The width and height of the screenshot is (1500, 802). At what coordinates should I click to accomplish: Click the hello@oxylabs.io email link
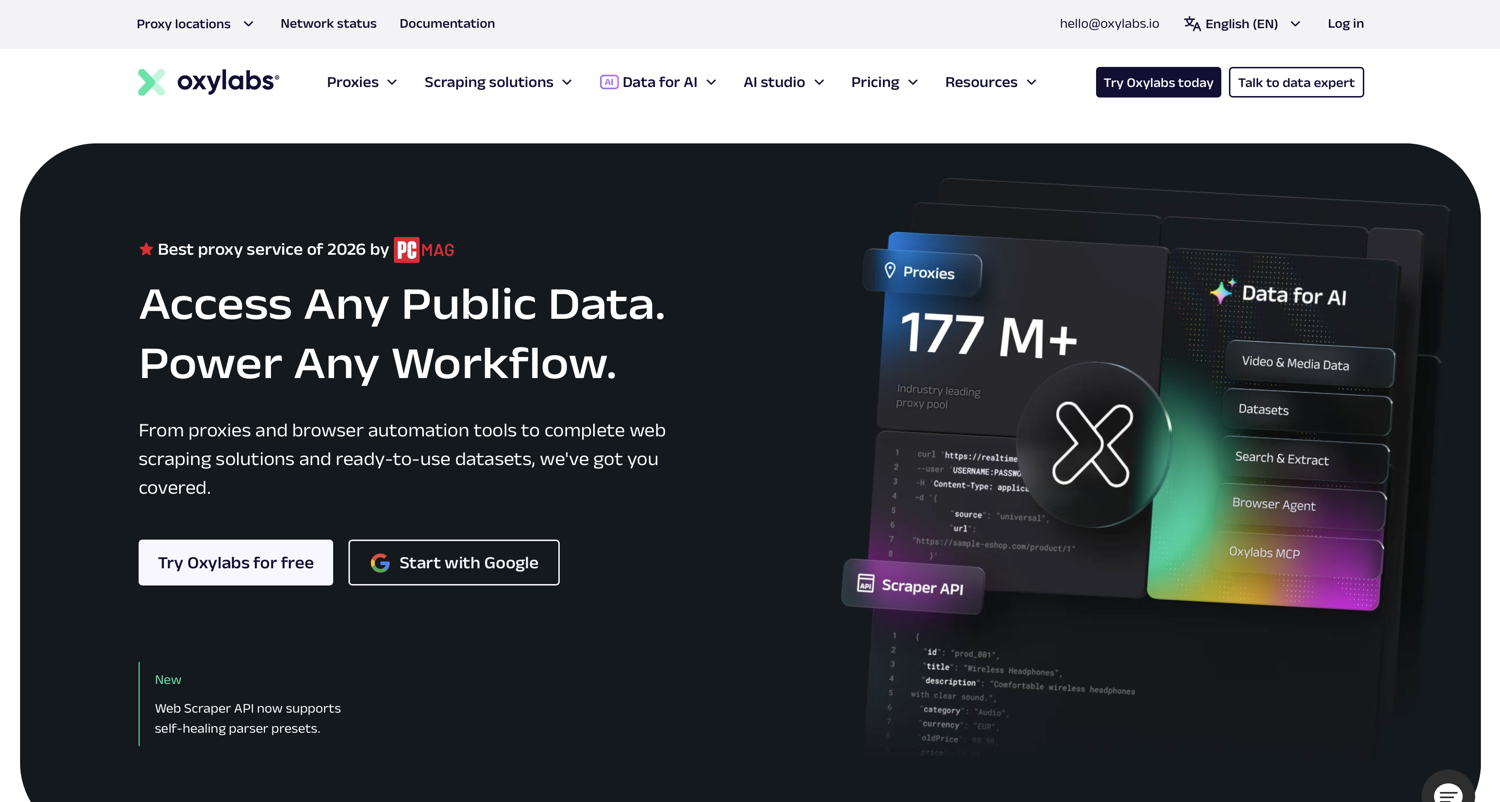pyautogui.click(x=1109, y=24)
